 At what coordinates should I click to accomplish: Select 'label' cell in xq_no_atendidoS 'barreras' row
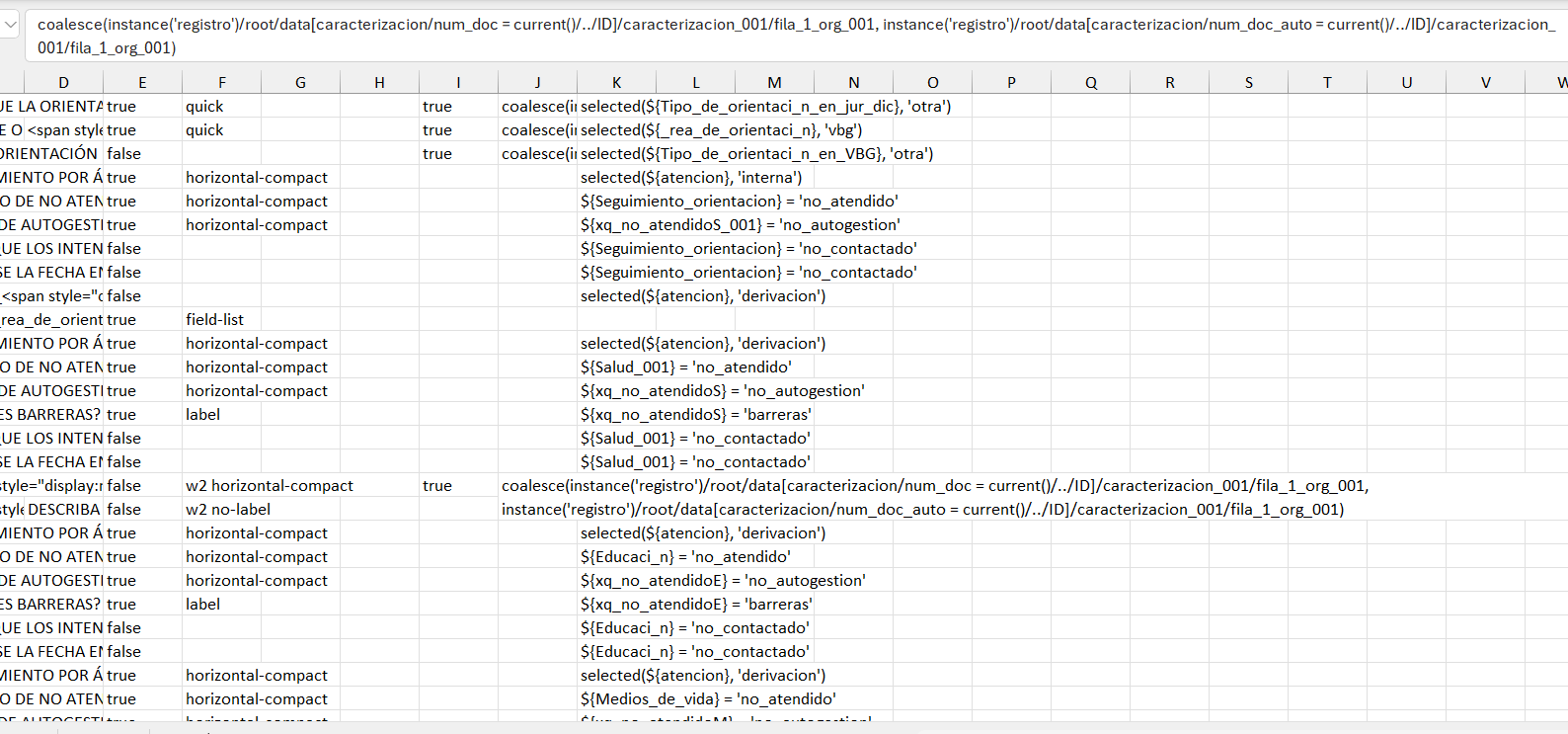(221, 414)
